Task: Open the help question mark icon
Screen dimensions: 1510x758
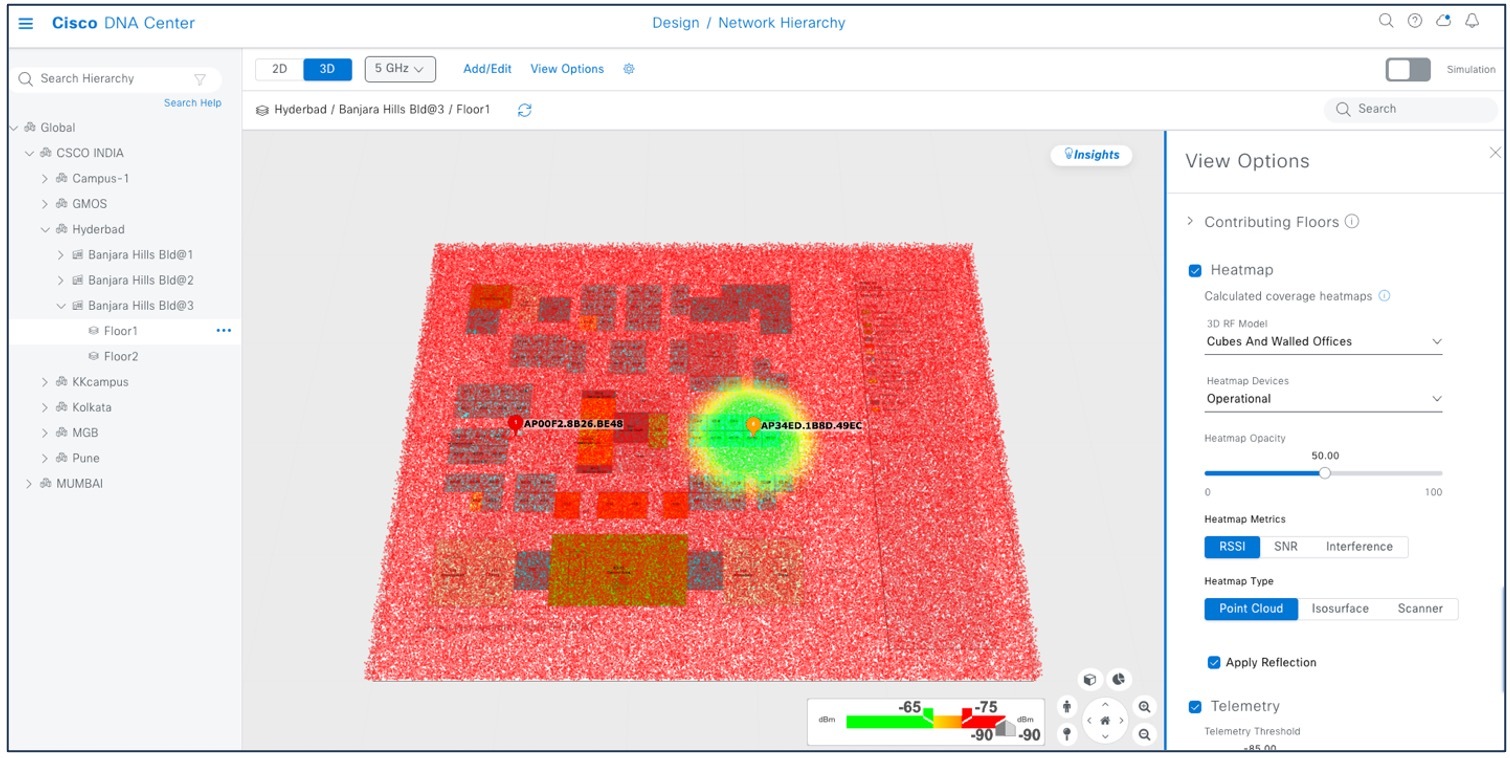Action: pos(1413,20)
